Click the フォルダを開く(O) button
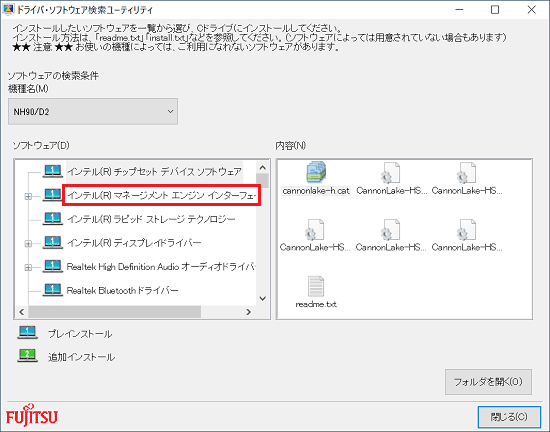 [488, 382]
